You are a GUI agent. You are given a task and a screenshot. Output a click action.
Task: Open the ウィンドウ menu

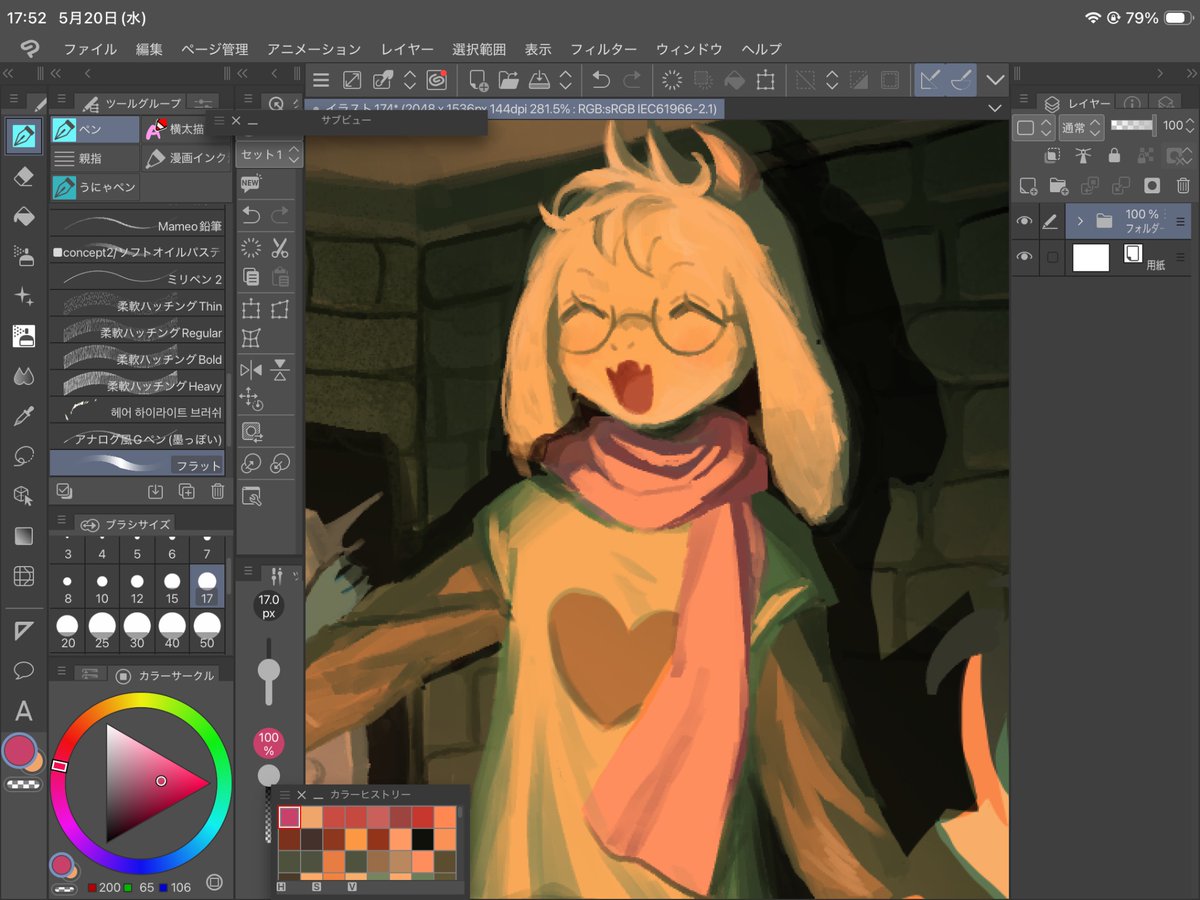pyautogui.click(x=689, y=49)
